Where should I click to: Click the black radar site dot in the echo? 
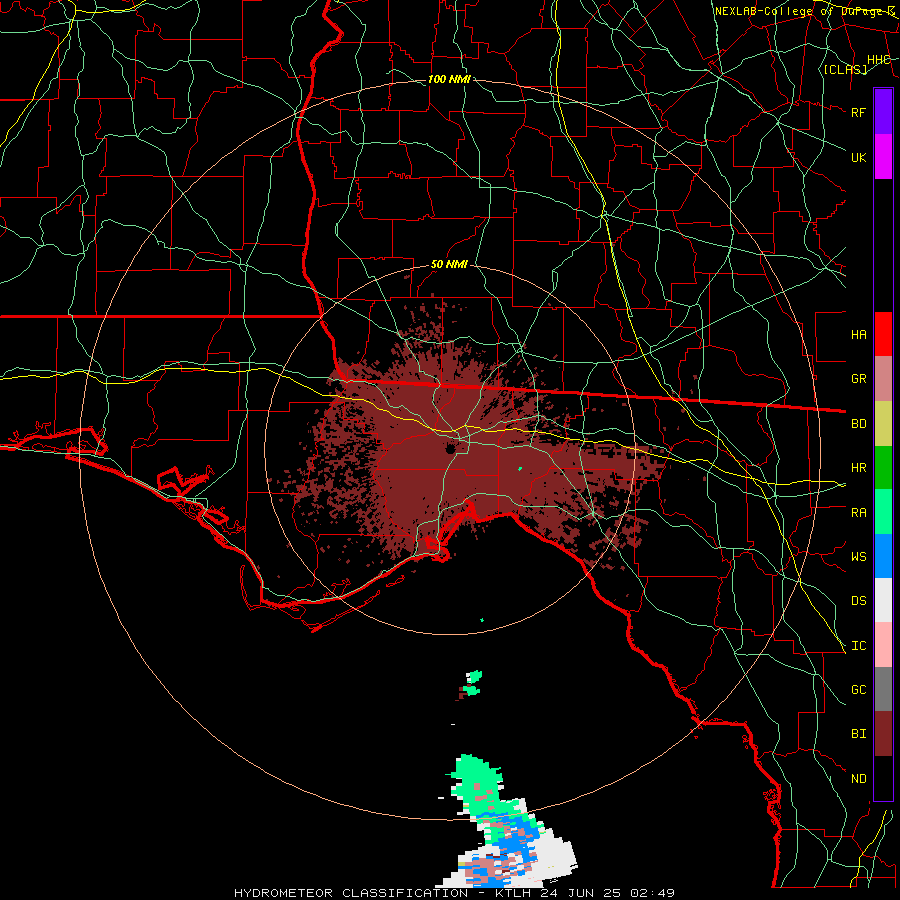click(x=451, y=448)
